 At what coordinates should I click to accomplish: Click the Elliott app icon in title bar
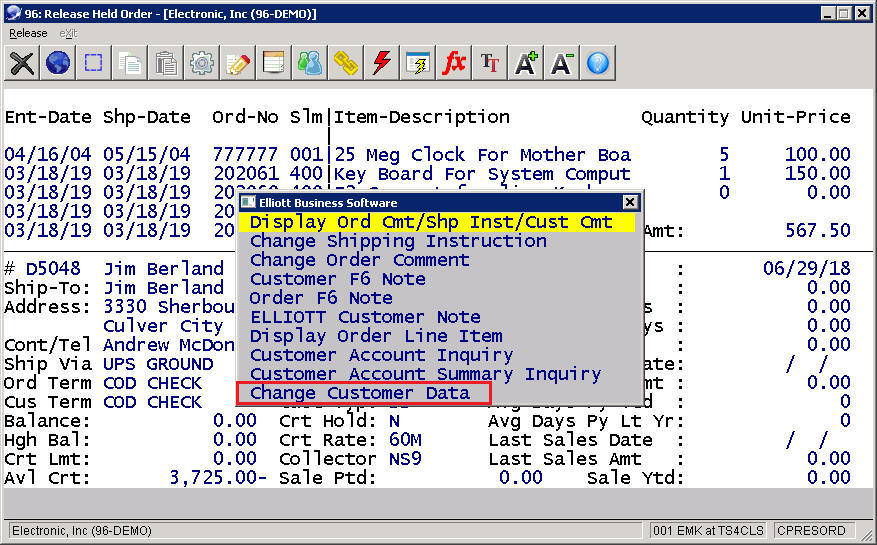tap(13, 13)
